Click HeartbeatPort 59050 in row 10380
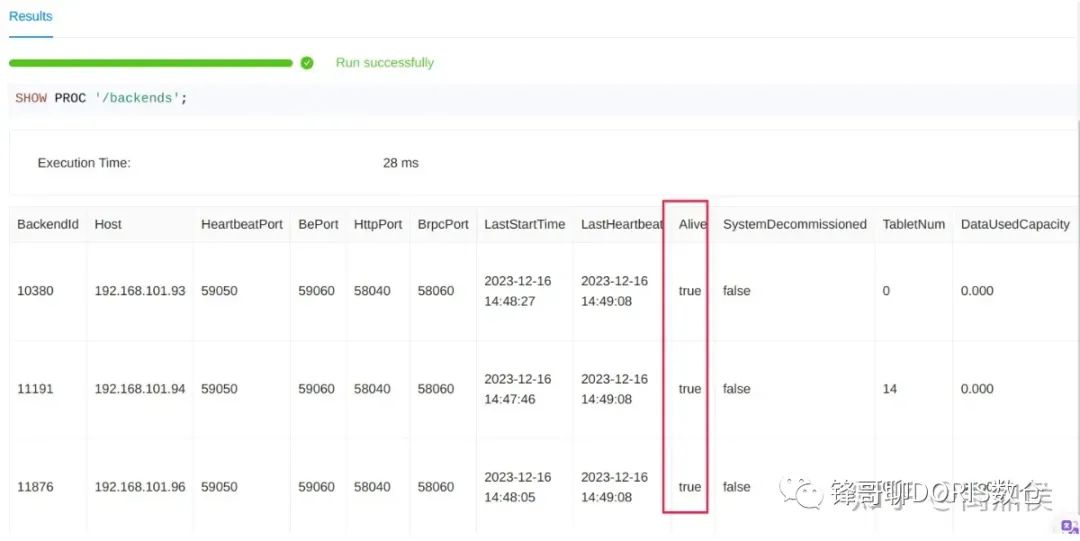Screen dimensions: 1080x541 (219, 291)
